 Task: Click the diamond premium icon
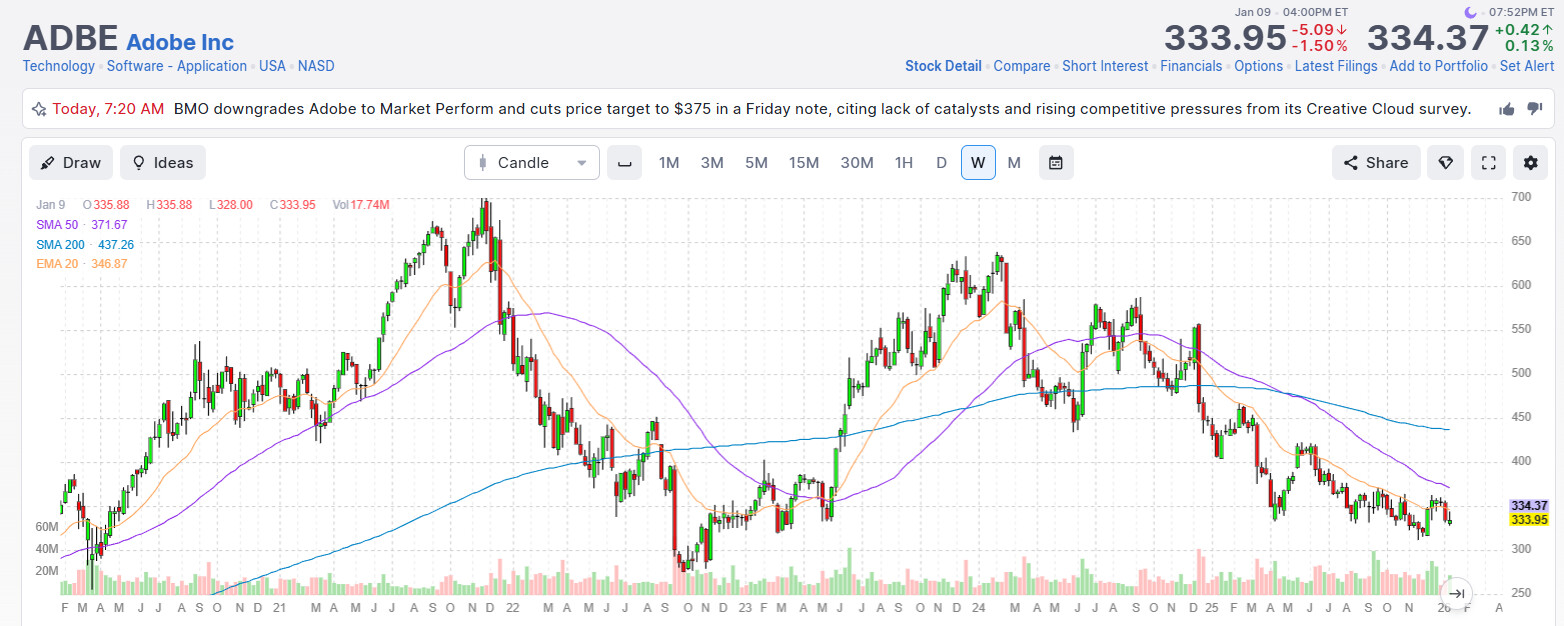1445,163
